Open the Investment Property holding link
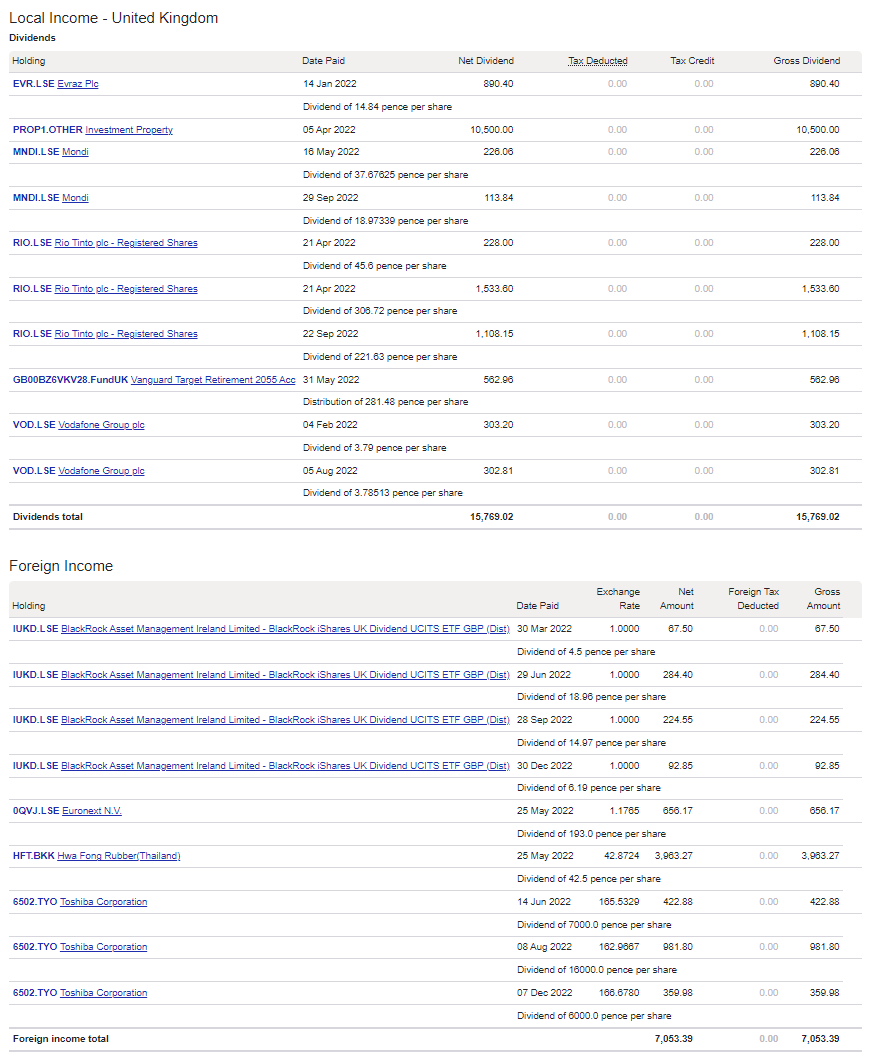The height and width of the screenshot is (1056, 873). click(x=129, y=129)
